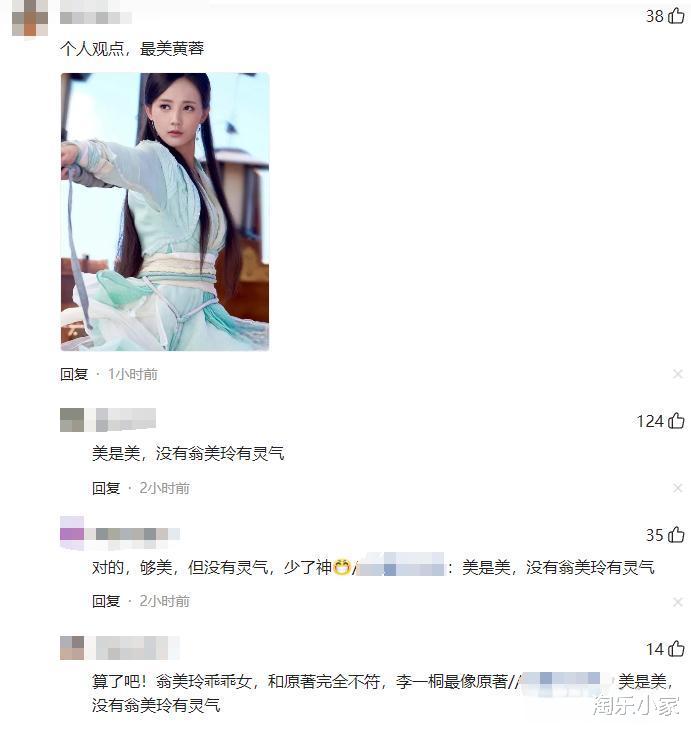Open the username of the 14-like commenter
691x730 pixels.
[x=137, y=648]
